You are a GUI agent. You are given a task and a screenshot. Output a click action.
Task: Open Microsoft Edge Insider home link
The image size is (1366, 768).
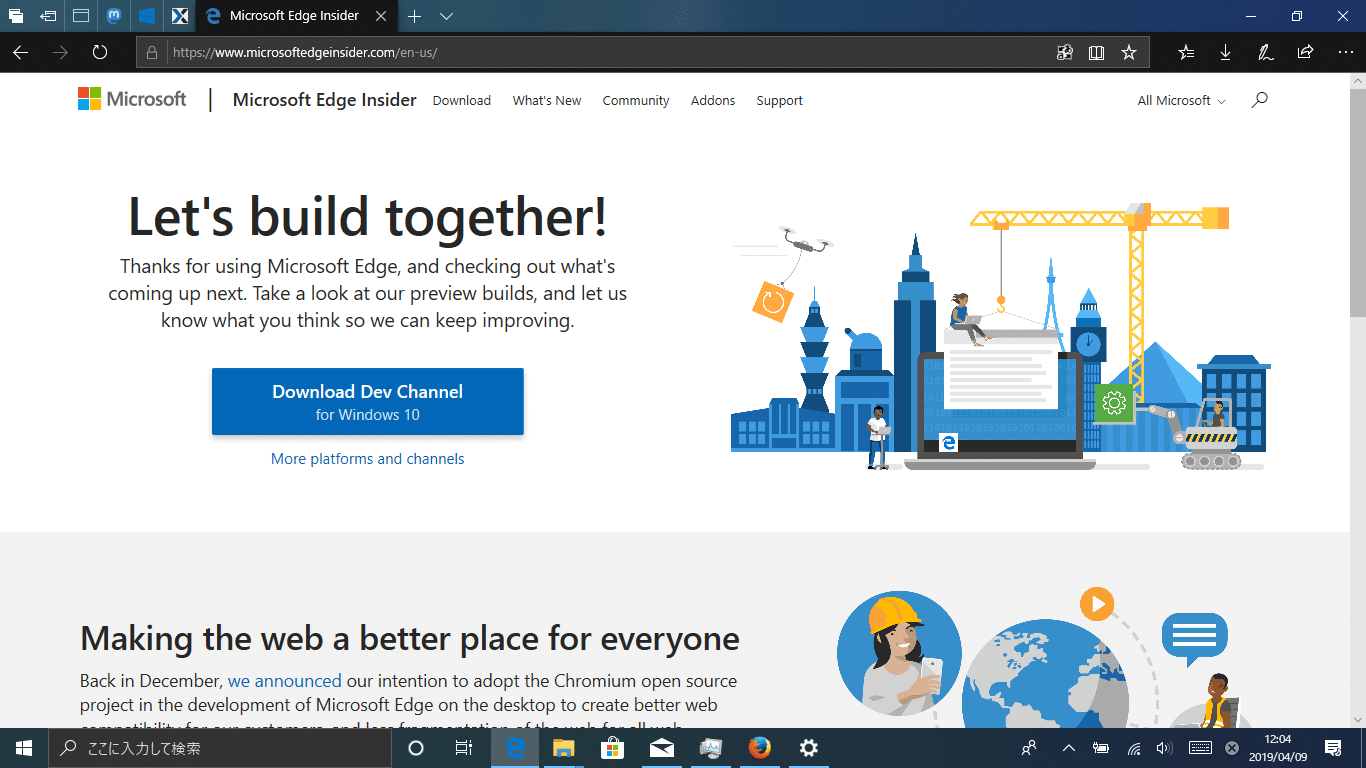pos(324,100)
